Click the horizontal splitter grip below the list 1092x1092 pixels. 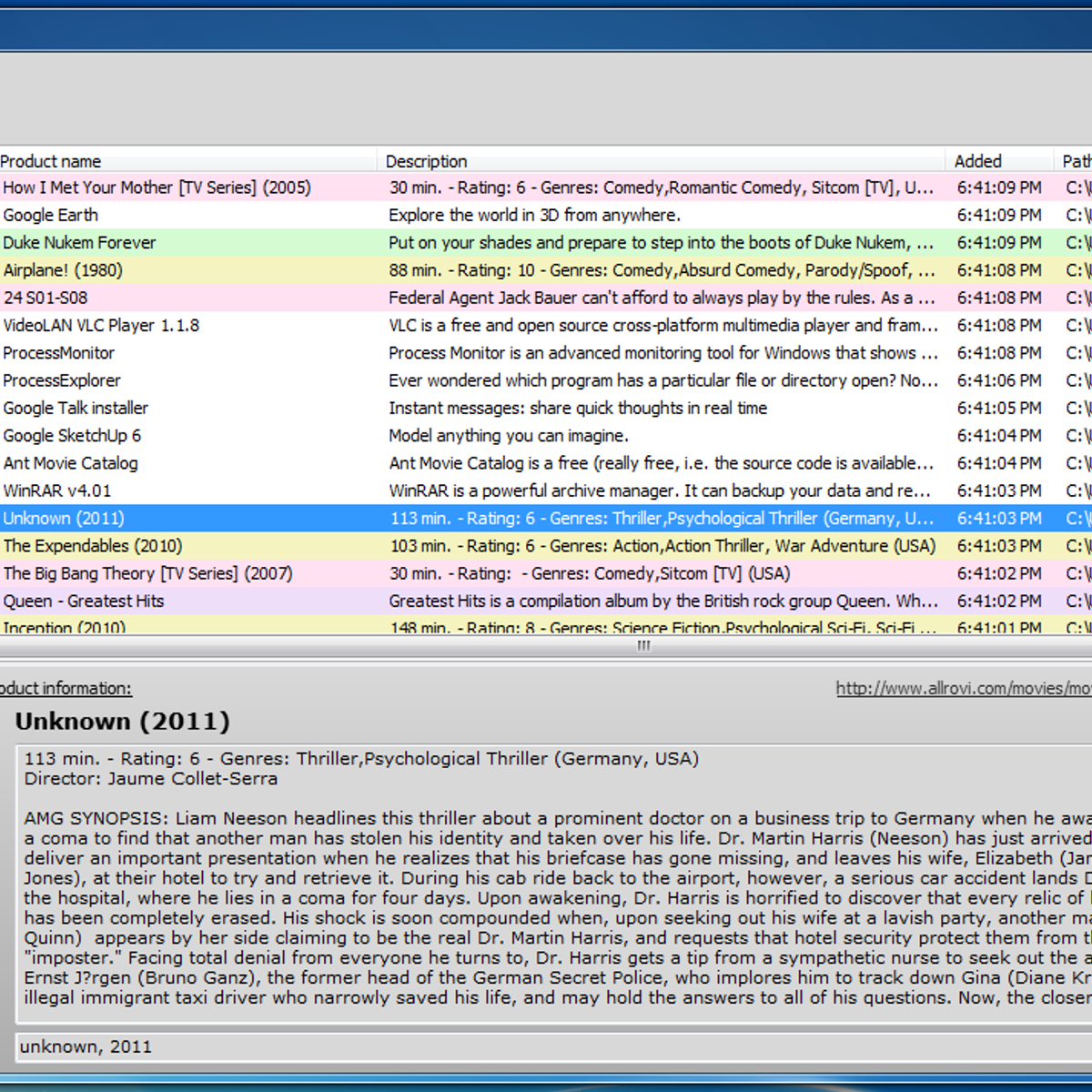(644, 645)
